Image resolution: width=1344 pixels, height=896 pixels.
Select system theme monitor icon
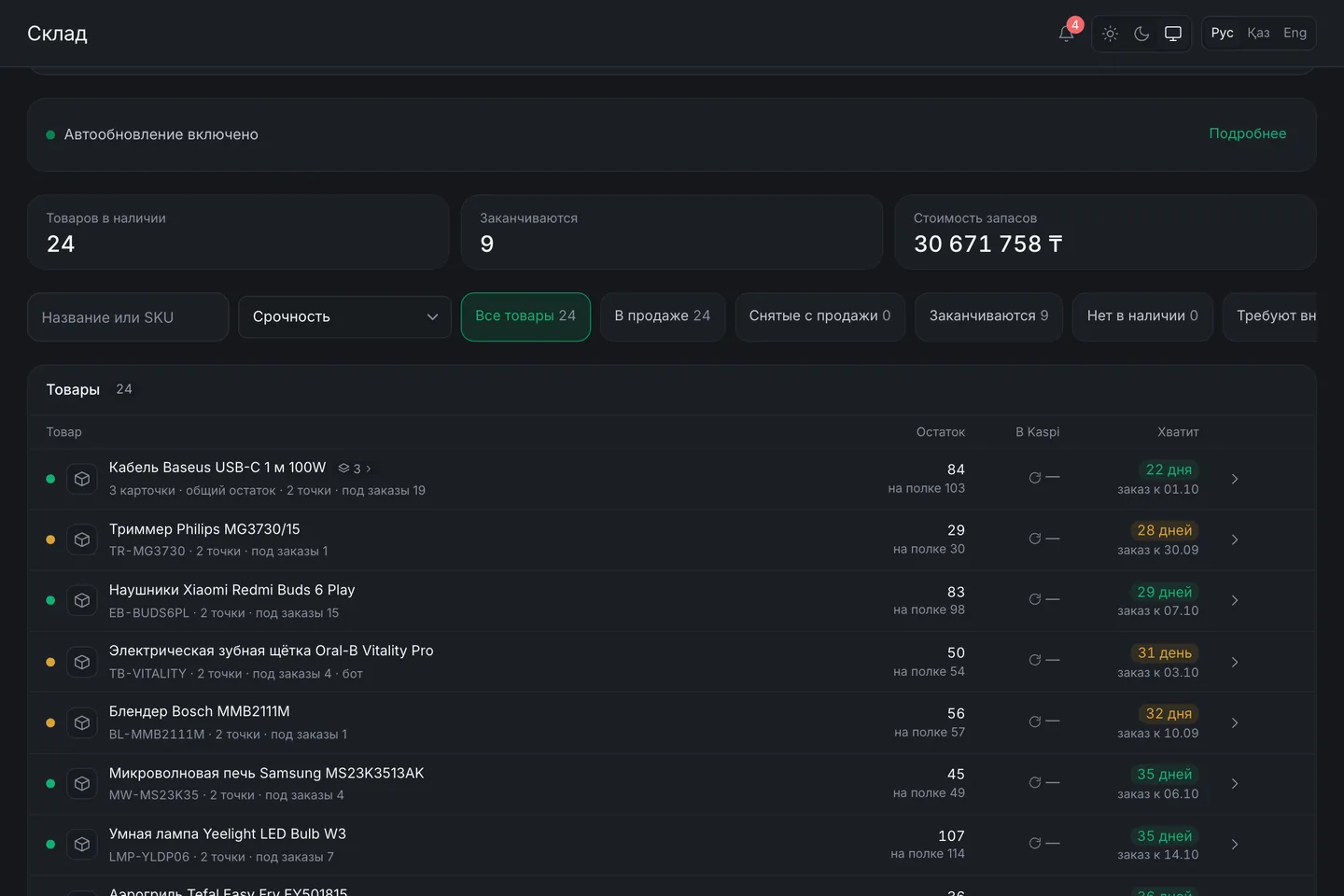pos(1173,34)
